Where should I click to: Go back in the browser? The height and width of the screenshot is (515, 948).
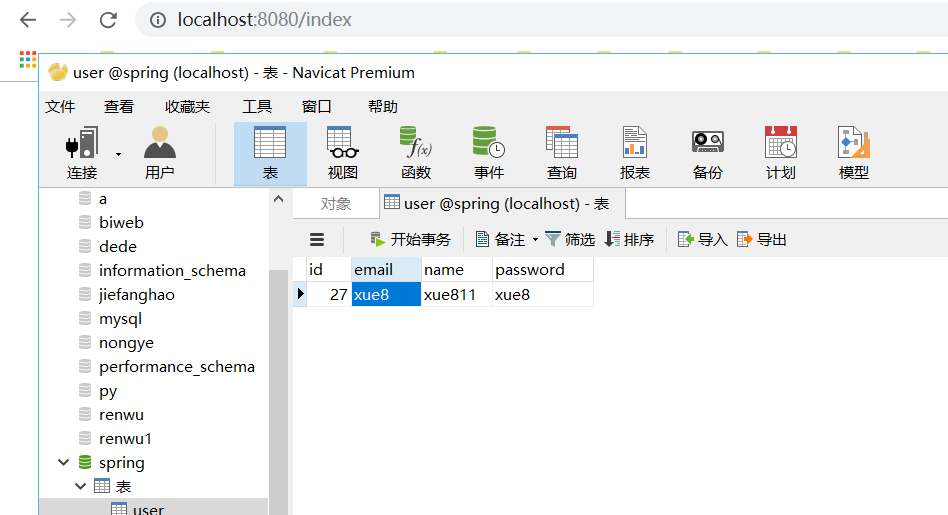click(x=28, y=20)
